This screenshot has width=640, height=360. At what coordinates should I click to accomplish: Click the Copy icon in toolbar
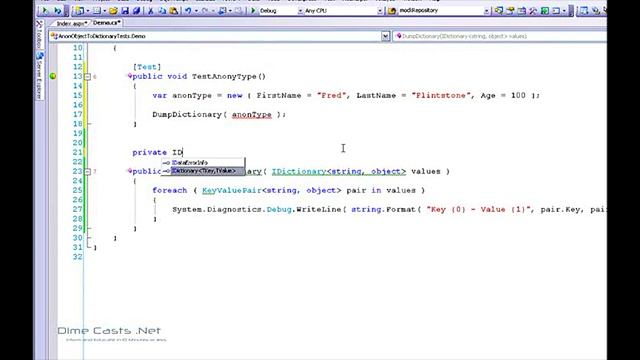[x=162, y=11]
